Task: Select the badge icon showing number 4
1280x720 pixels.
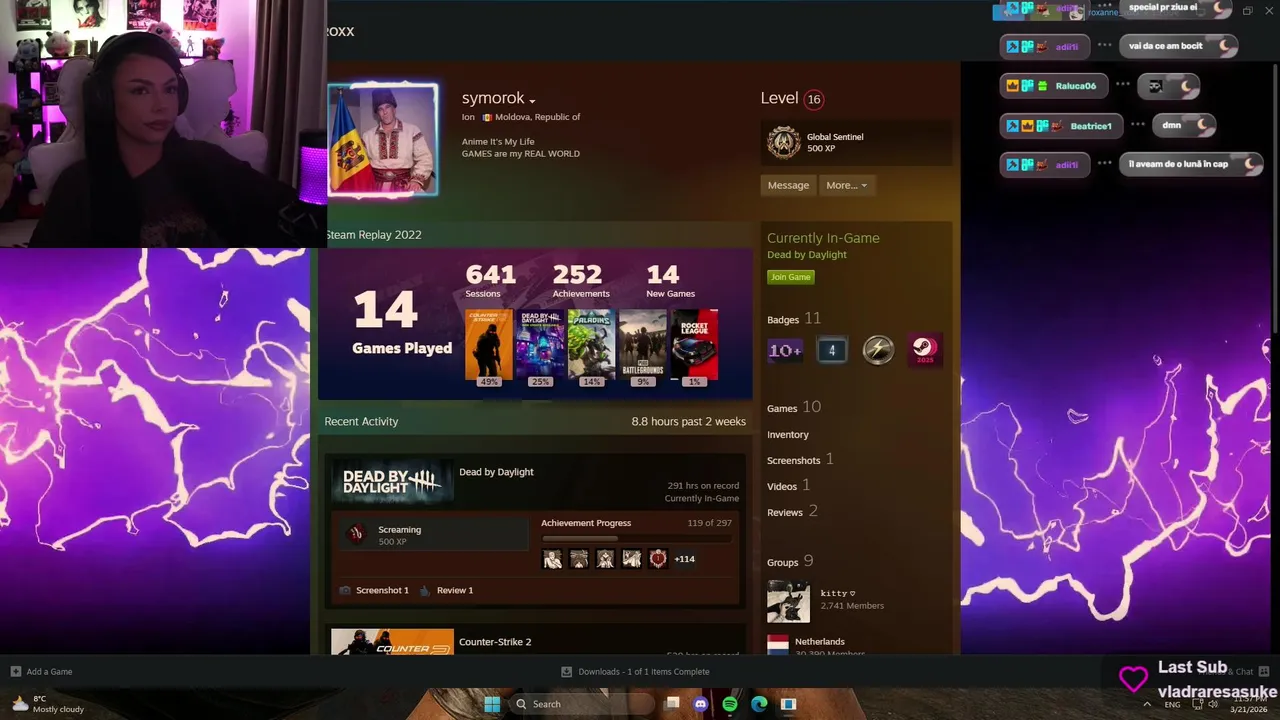Action: click(x=831, y=350)
